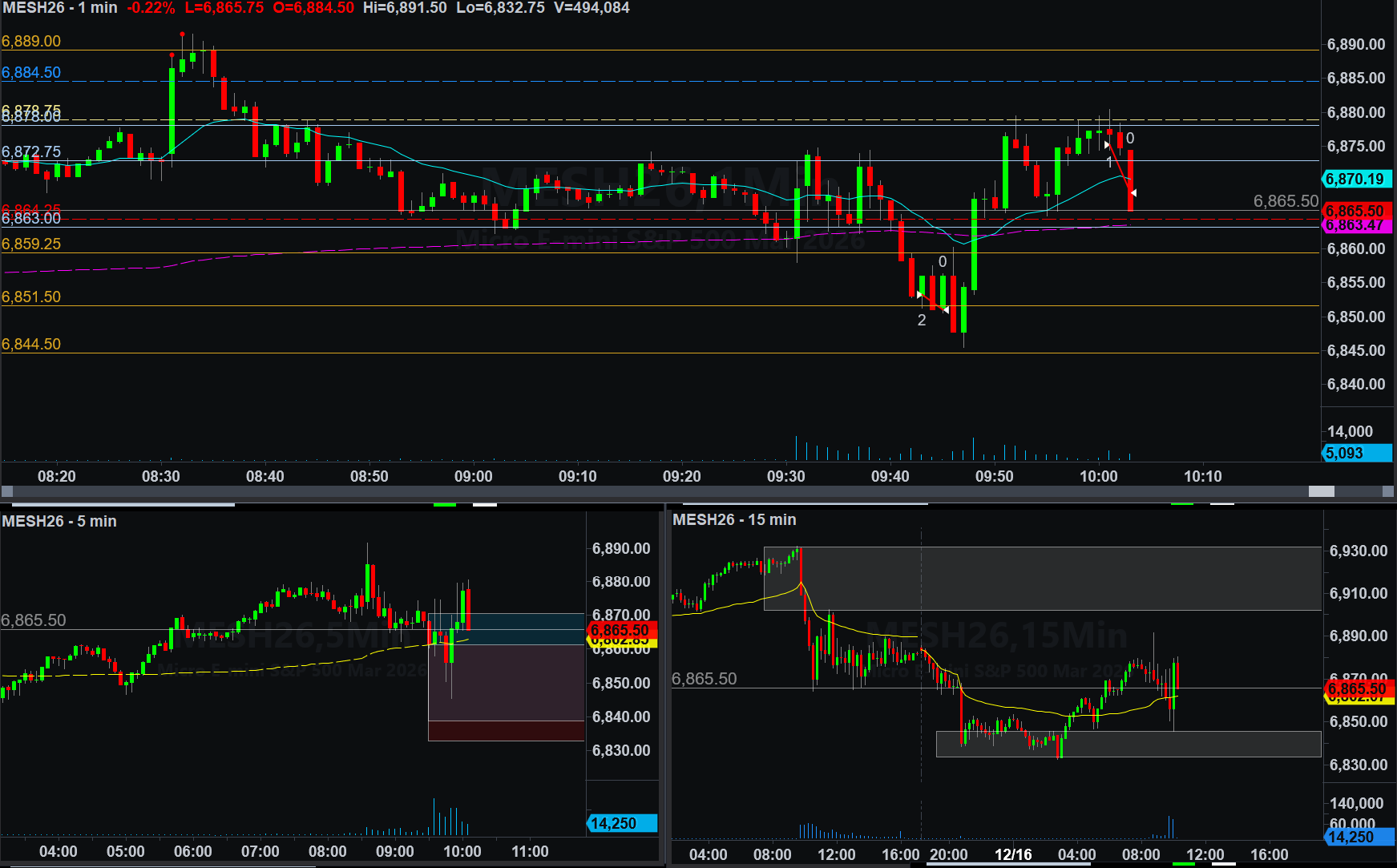Click the scrollbar left arrow under 1 min chart

[x=7, y=491]
